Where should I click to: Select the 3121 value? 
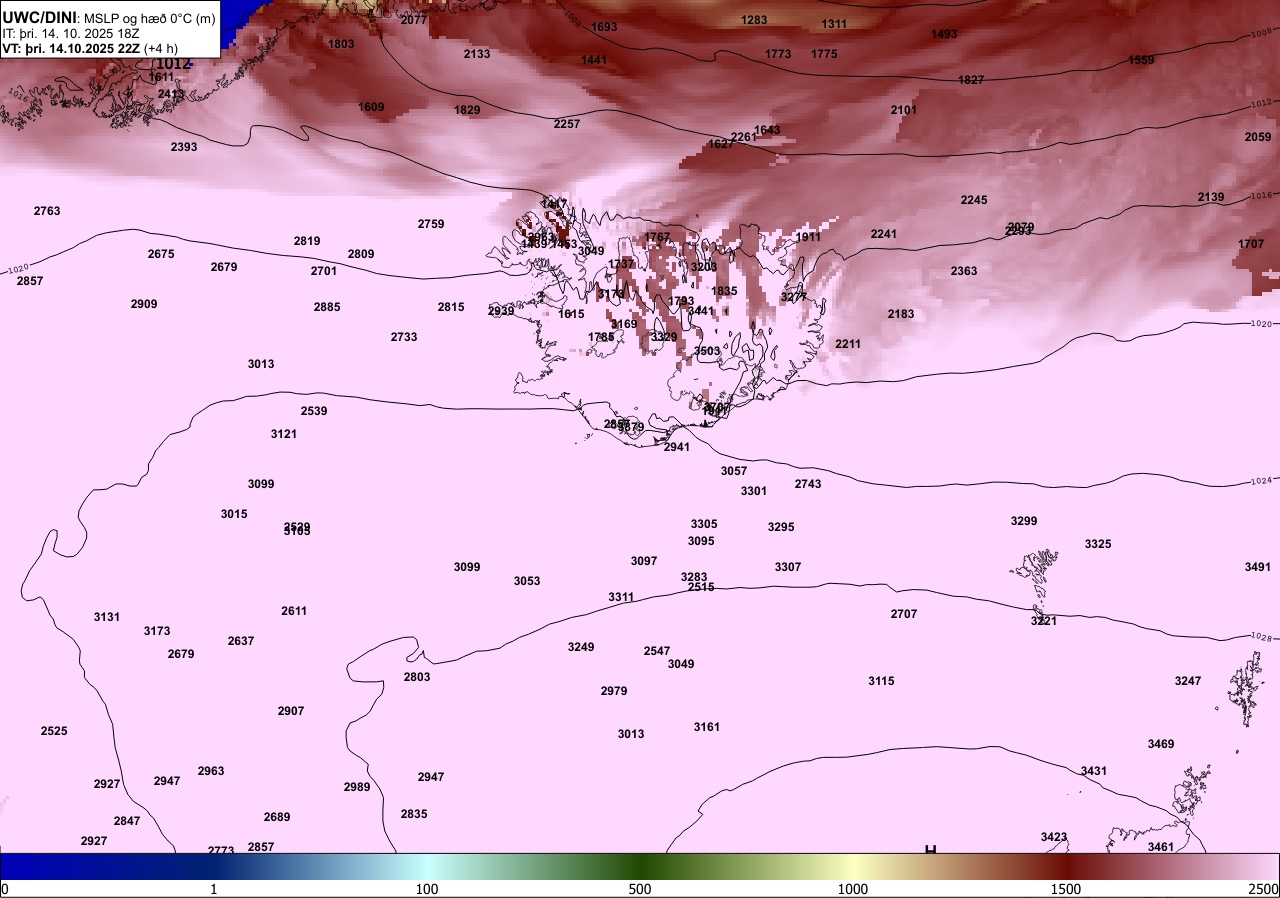click(x=284, y=434)
